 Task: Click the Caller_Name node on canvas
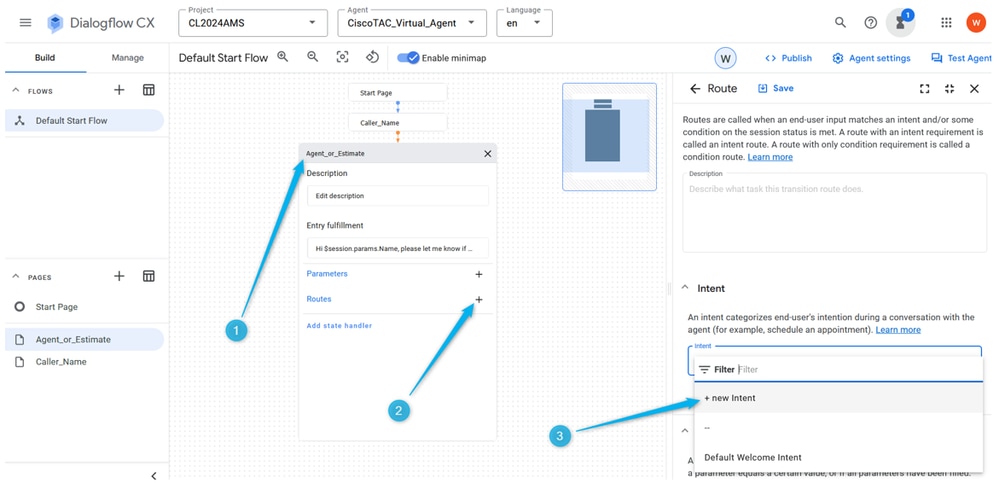(x=398, y=122)
